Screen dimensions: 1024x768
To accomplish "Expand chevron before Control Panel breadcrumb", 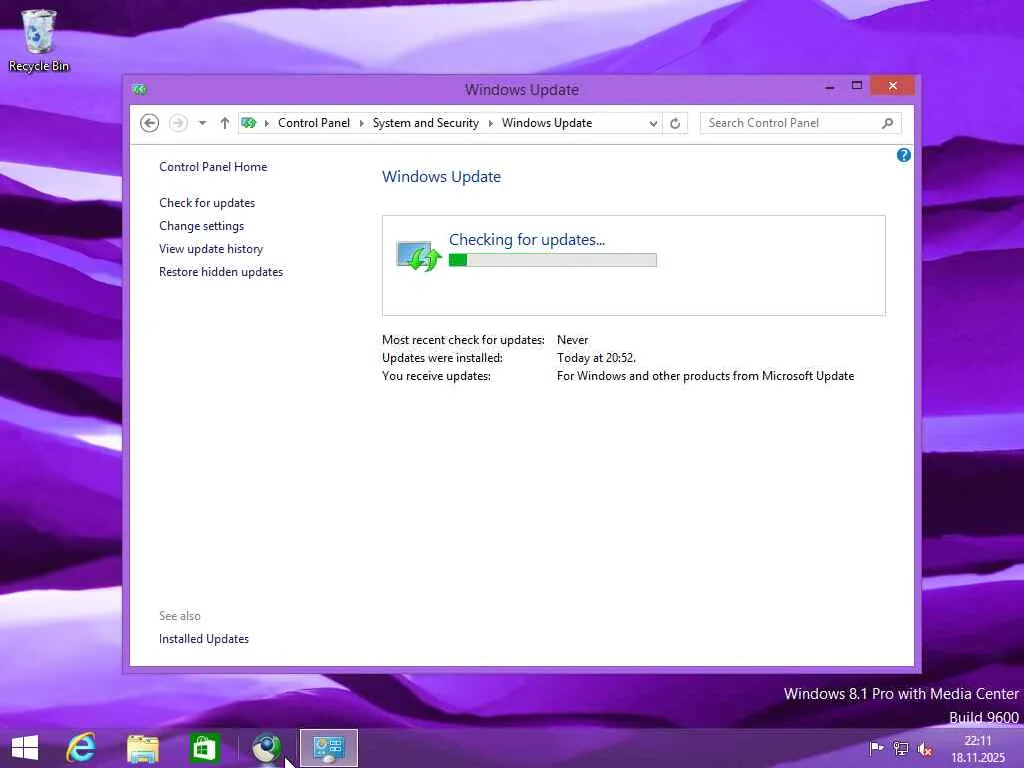I will click(266, 123).
